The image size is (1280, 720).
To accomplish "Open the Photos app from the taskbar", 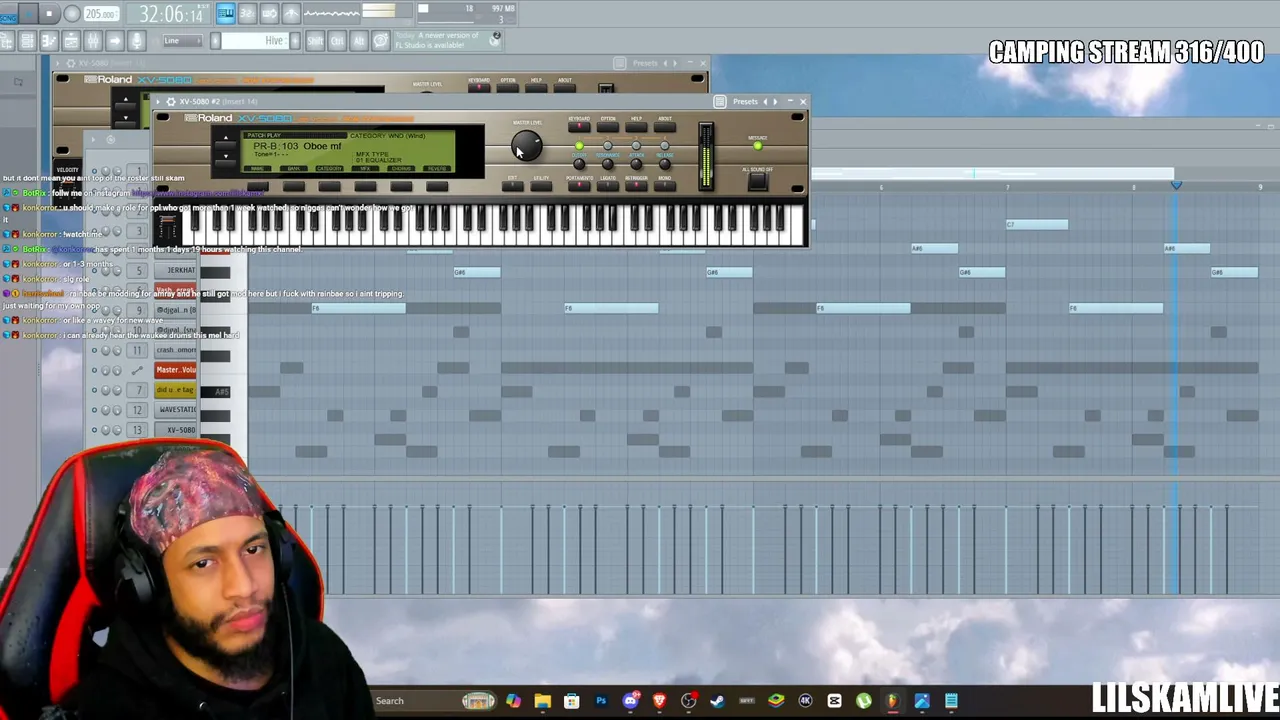I will [922, 701].
